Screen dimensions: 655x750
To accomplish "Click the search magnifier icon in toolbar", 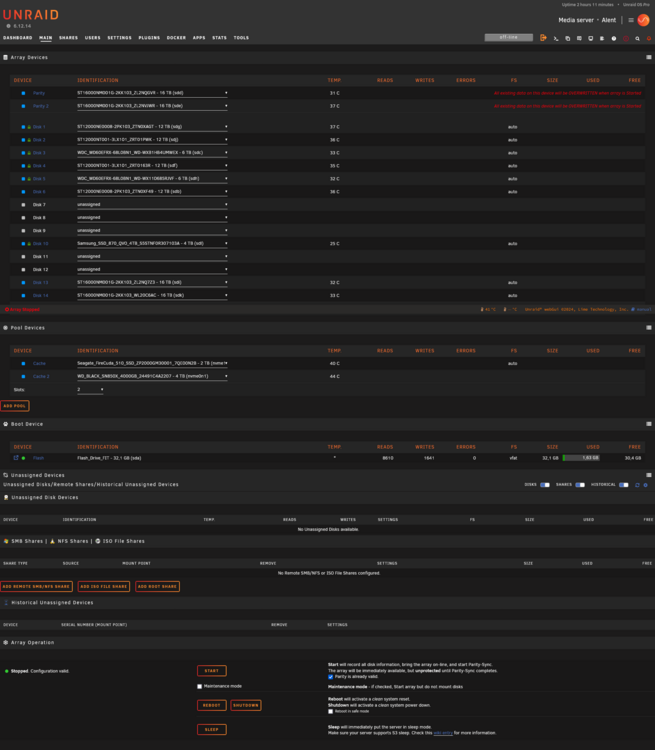I will [x=637, y=38].
